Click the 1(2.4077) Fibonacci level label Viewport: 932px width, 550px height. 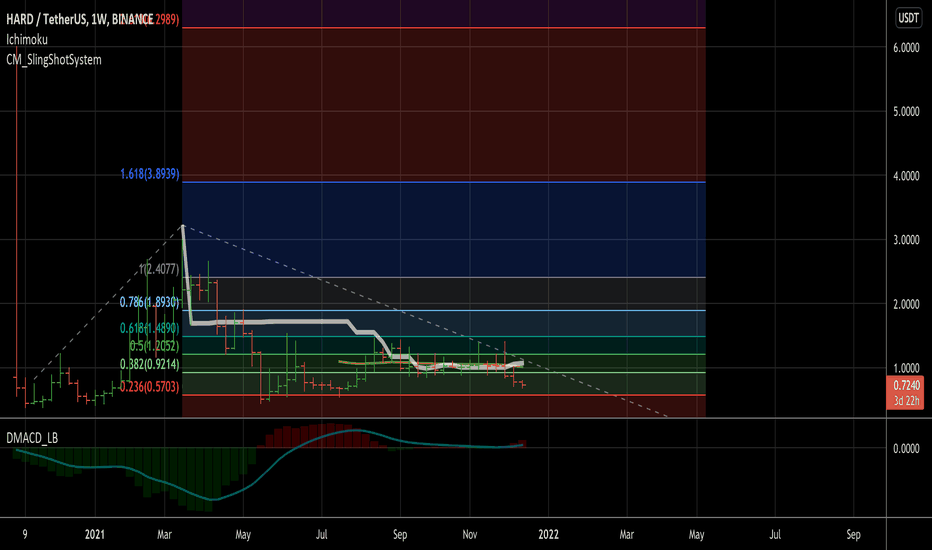159,269
